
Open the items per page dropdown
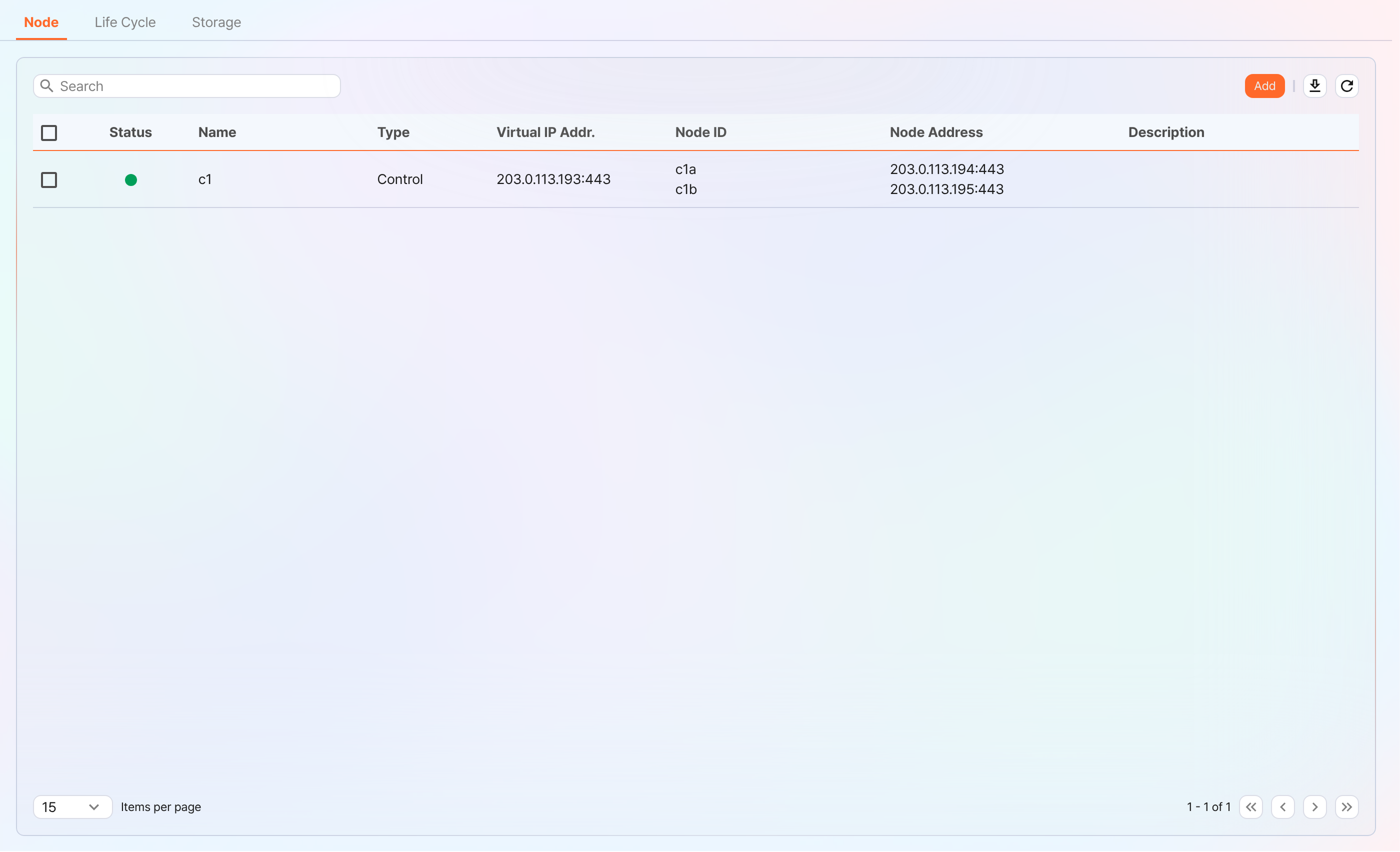coord(72,807)
